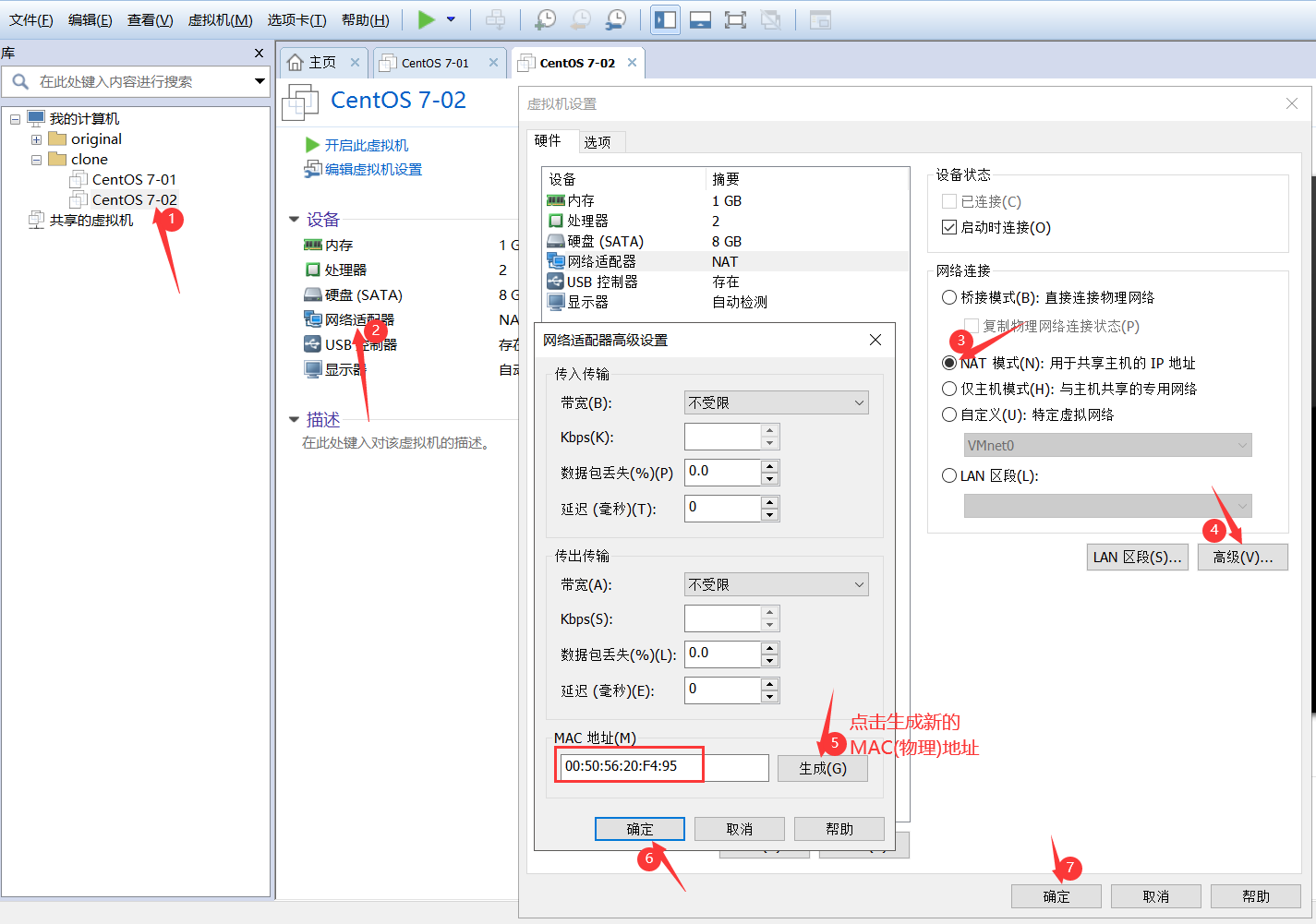This screenshot has width=1316, height=924.
Task: Collapse the 我的计算机 tree node
Action: click(15, 119)
